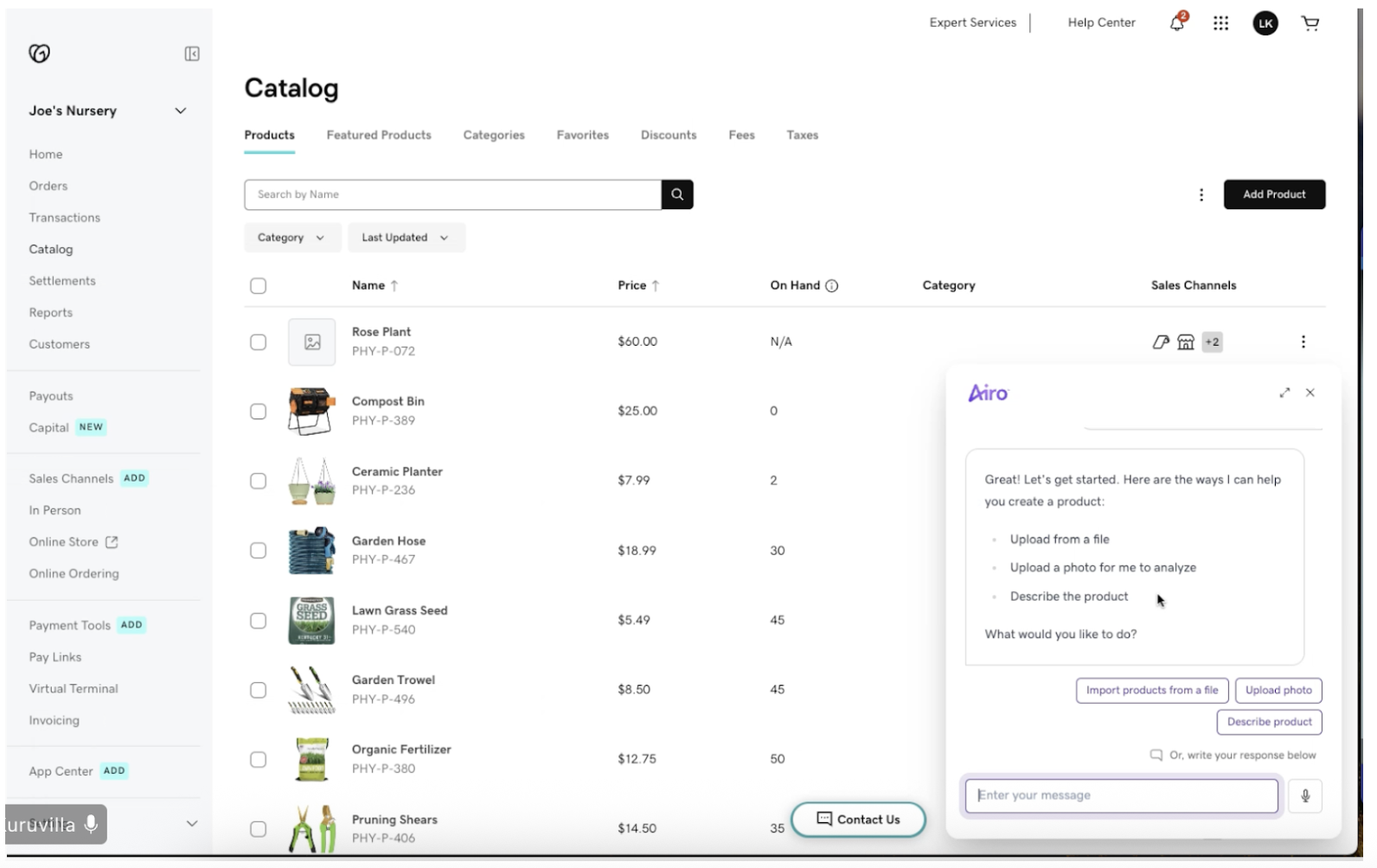Open the Last Updated filter dropdown
1377x868 pixels.
click(x=406, y=238)
